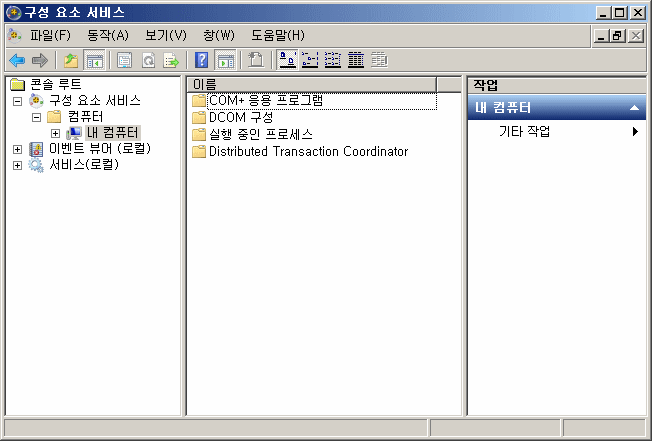Collapse the 내 컴퓨터 actions section

[x=634, y=108]
